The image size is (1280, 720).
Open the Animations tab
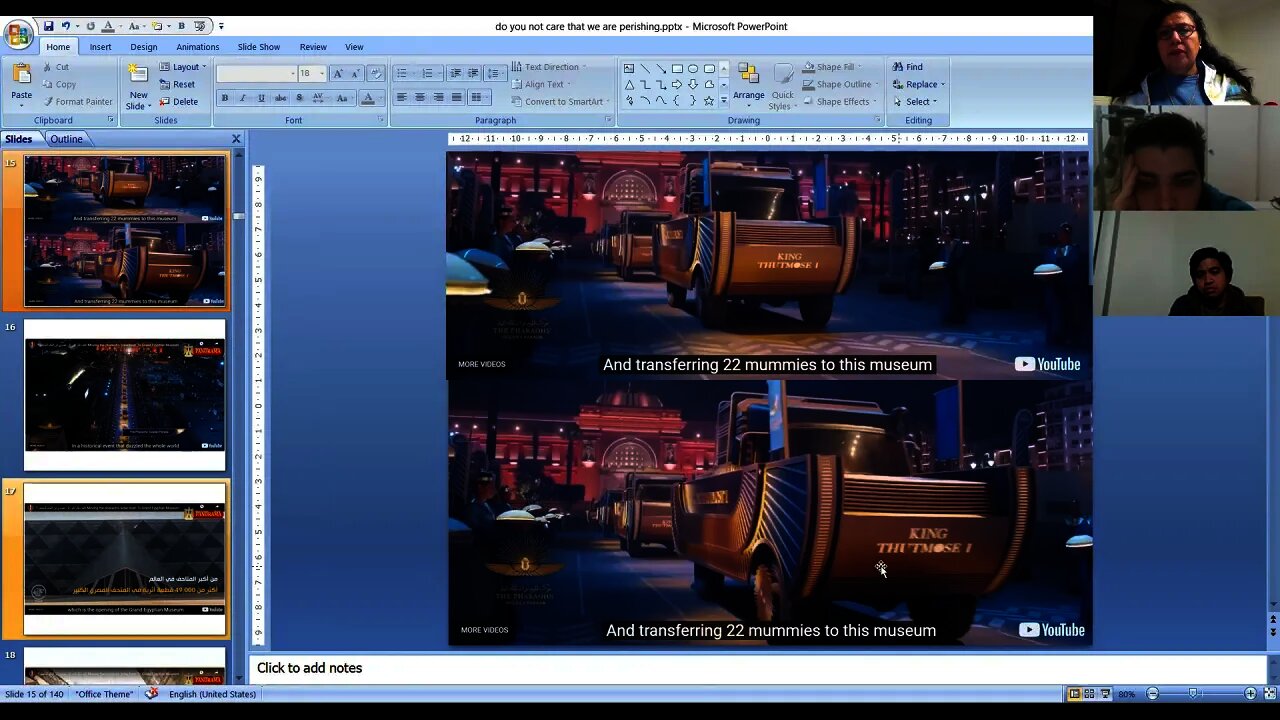click(x=197, y=47)
